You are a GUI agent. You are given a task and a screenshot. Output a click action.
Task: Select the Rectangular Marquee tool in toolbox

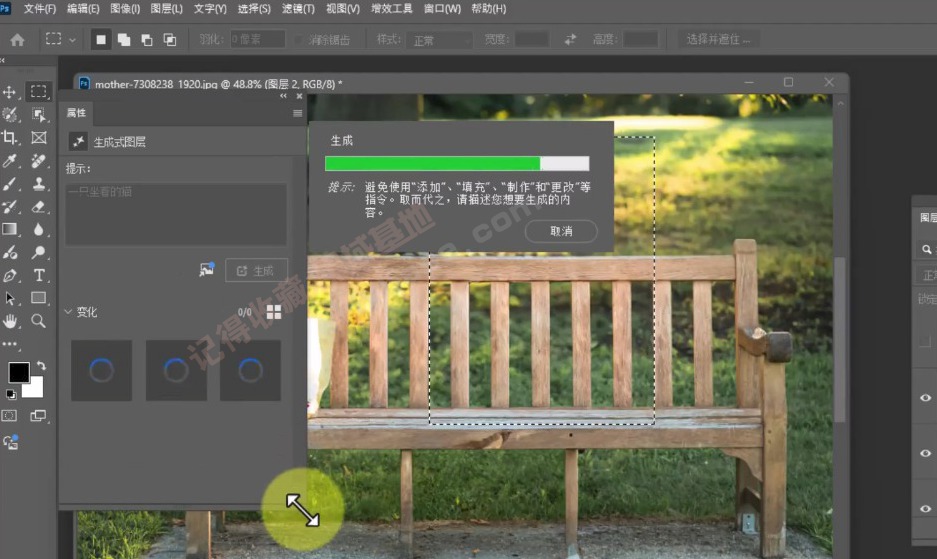tap(39, 91)
